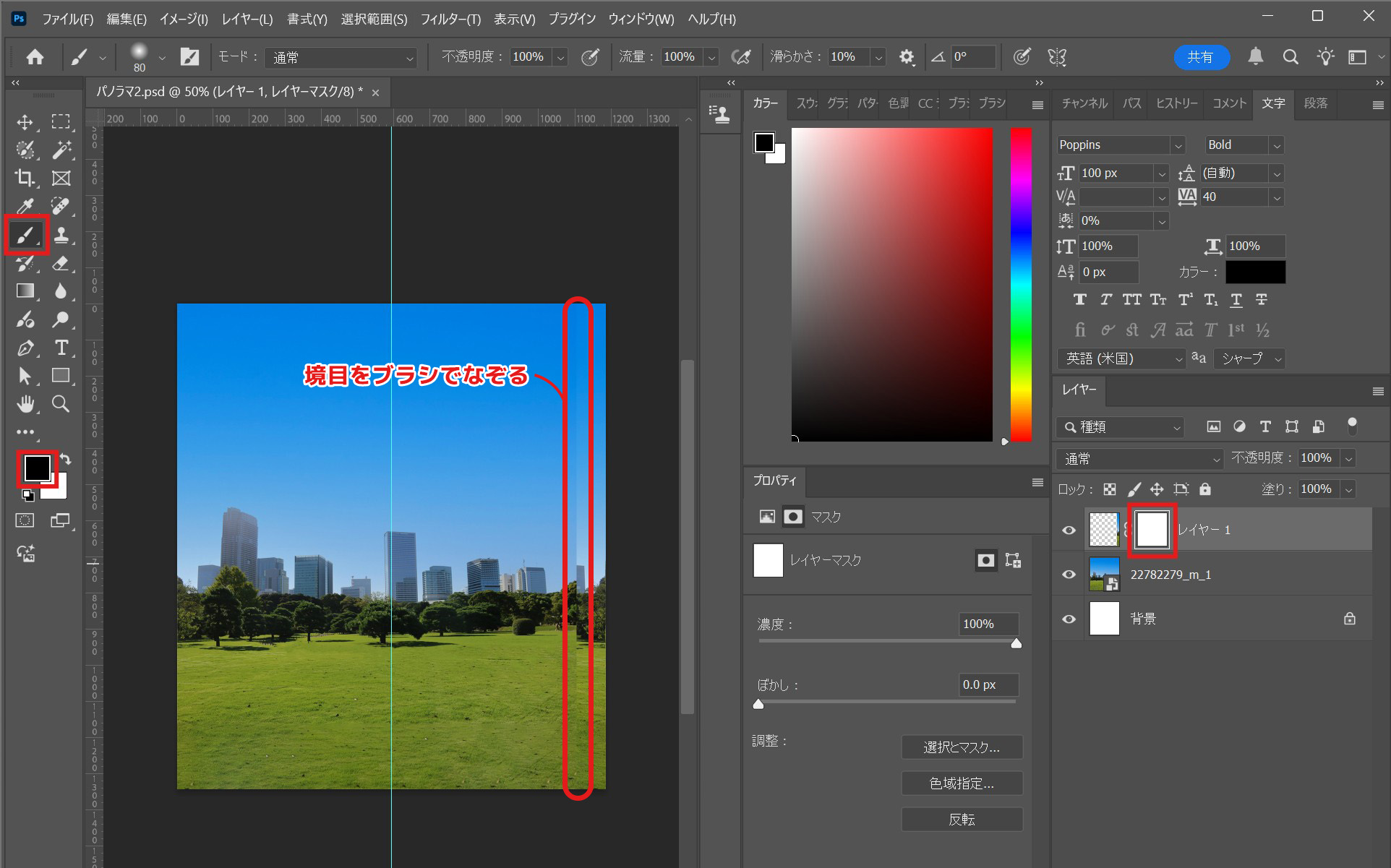Select the Eraser tool

(x=61, y=263)
